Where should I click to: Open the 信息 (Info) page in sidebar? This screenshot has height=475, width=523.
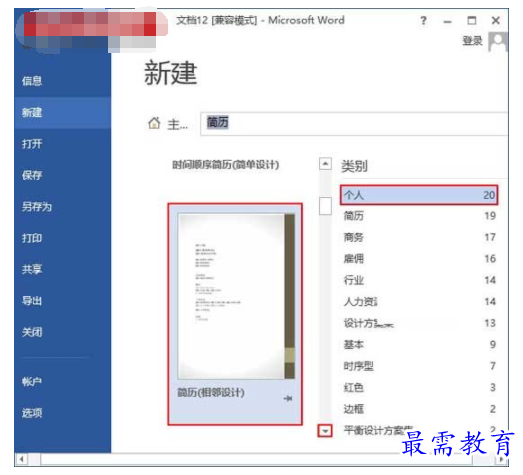(x=32, y=81)
